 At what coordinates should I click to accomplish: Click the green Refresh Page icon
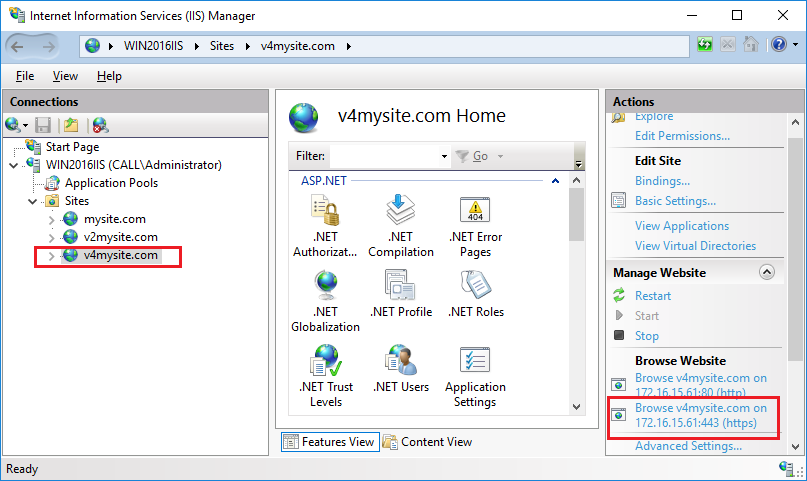click(x=705, y=45)
